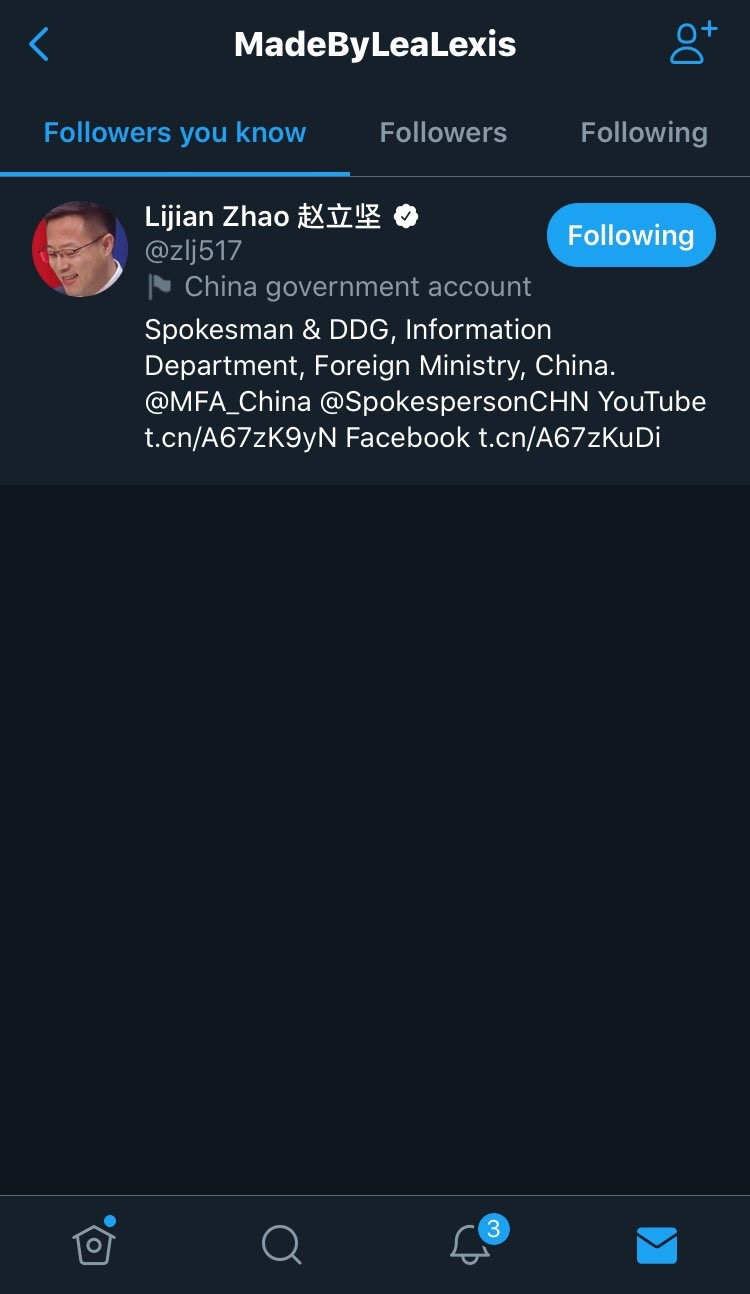The width and height of the screenshot is (750, 1294).
Task: Tap the MadeByLeaLexis header title
Action: coord(375,44)
